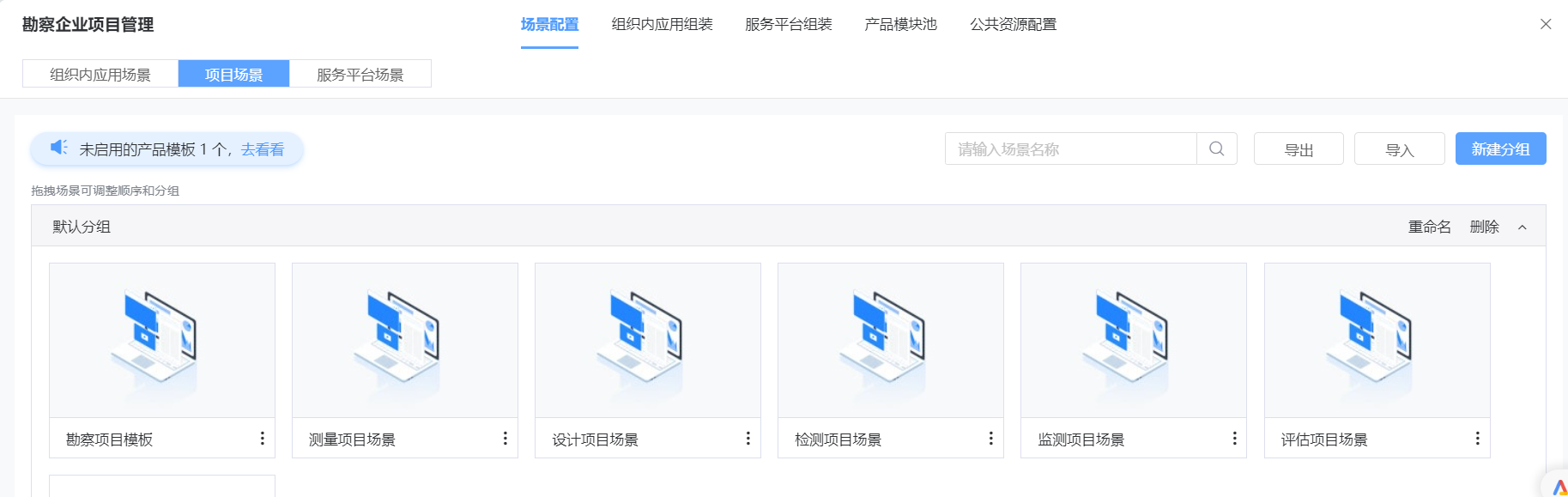Select the 项目场景 segment

click(x=233, y=75)
